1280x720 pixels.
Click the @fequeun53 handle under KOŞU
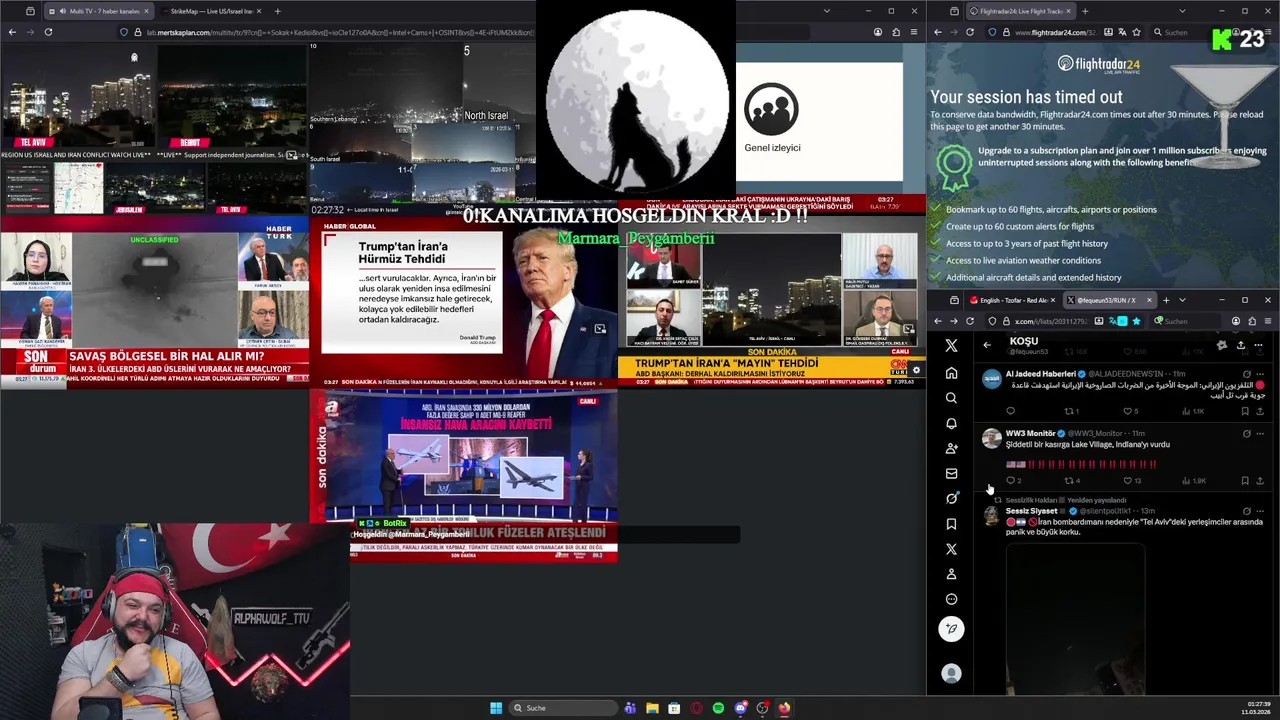1029,352
